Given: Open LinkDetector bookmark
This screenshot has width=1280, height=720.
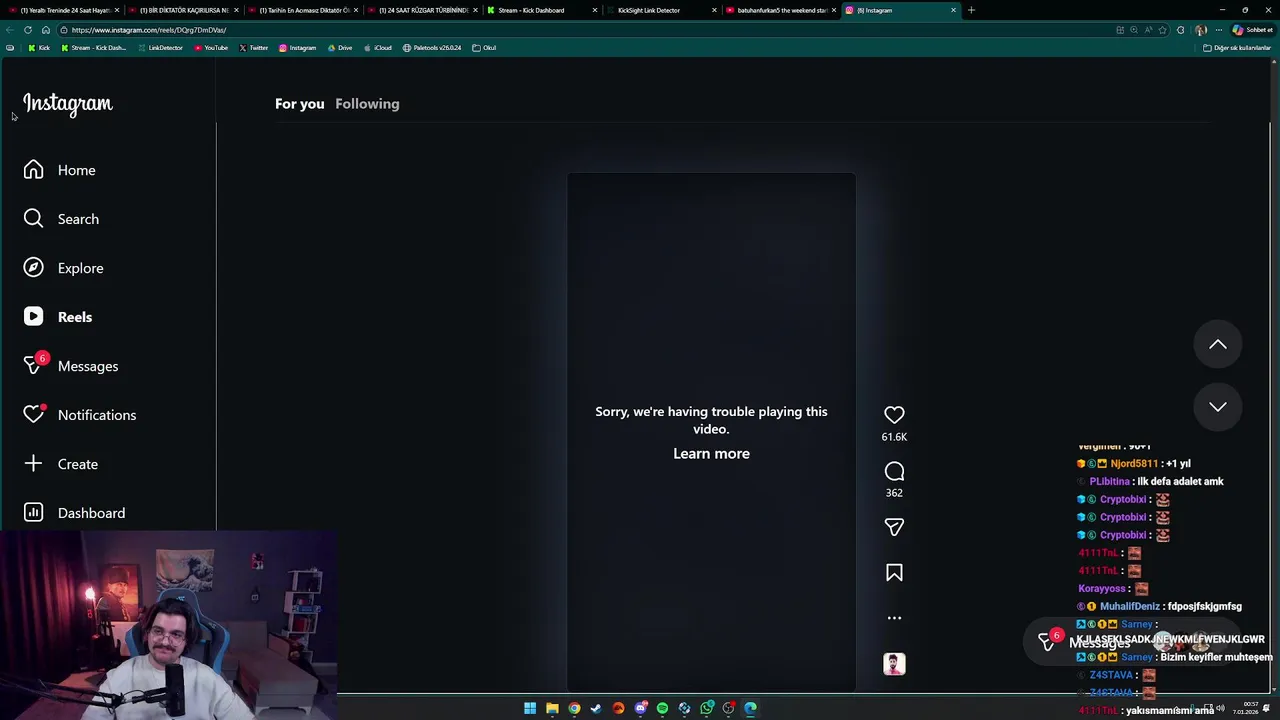Looking at the screenshot, I should [x=161, y=48].
